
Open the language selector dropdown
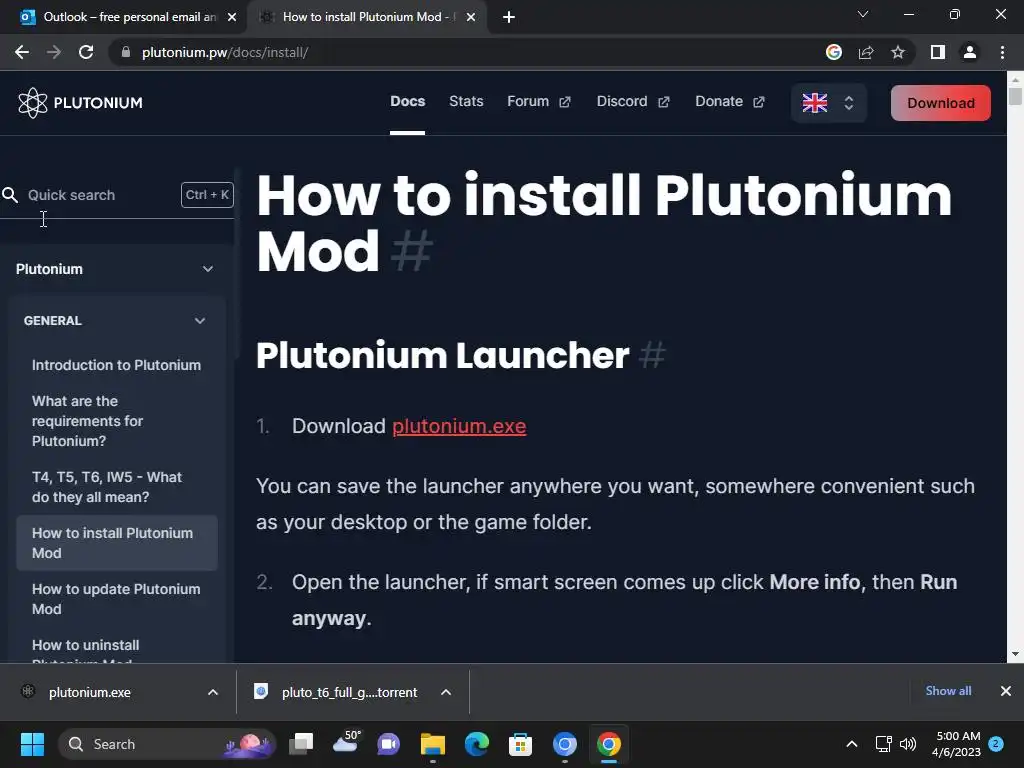[828, 103]
